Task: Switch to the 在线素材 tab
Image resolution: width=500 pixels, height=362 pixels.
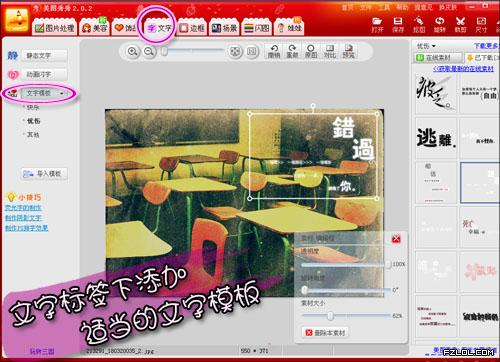Action: [438, 58]
